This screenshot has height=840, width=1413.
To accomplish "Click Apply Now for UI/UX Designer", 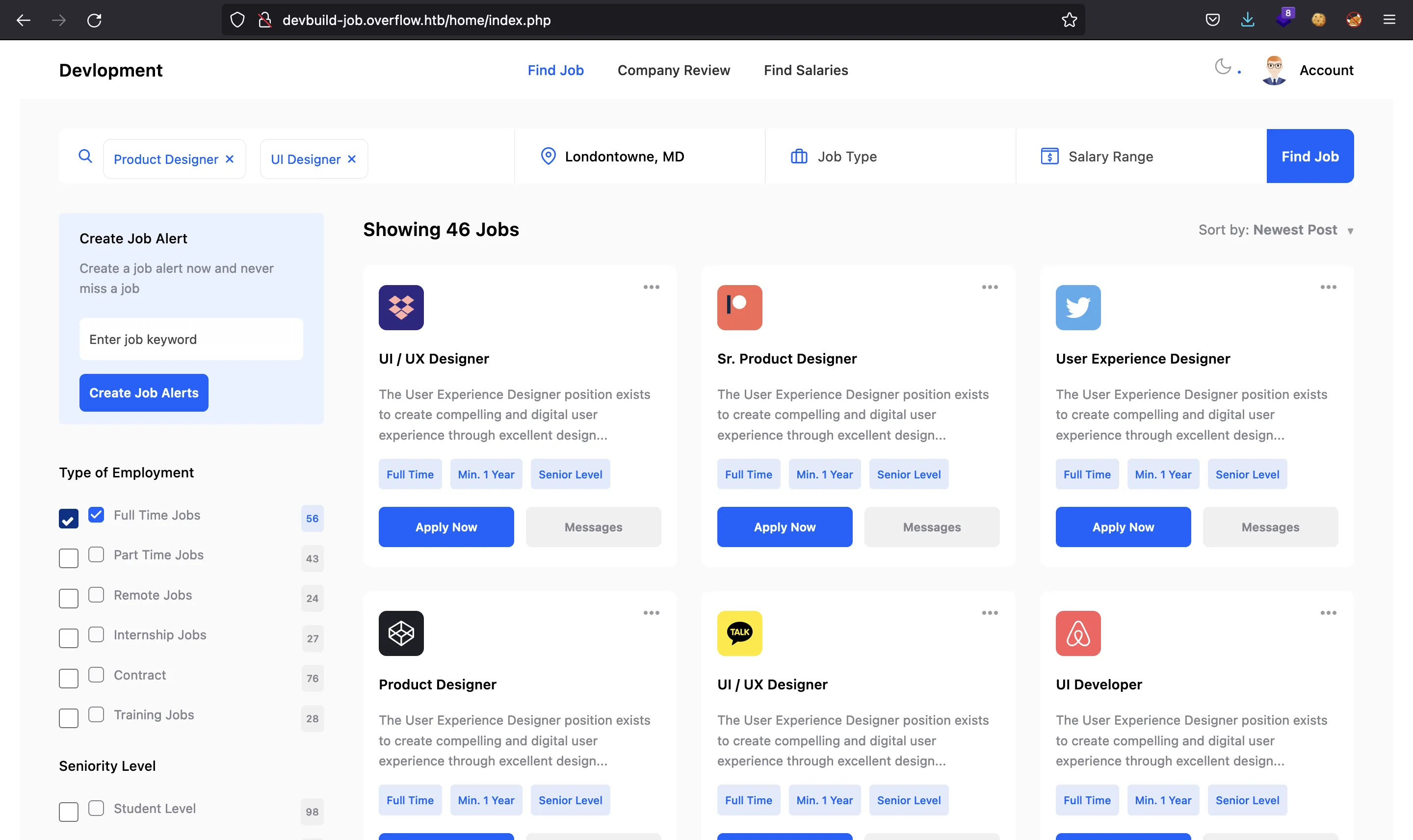I will (446, 527).
